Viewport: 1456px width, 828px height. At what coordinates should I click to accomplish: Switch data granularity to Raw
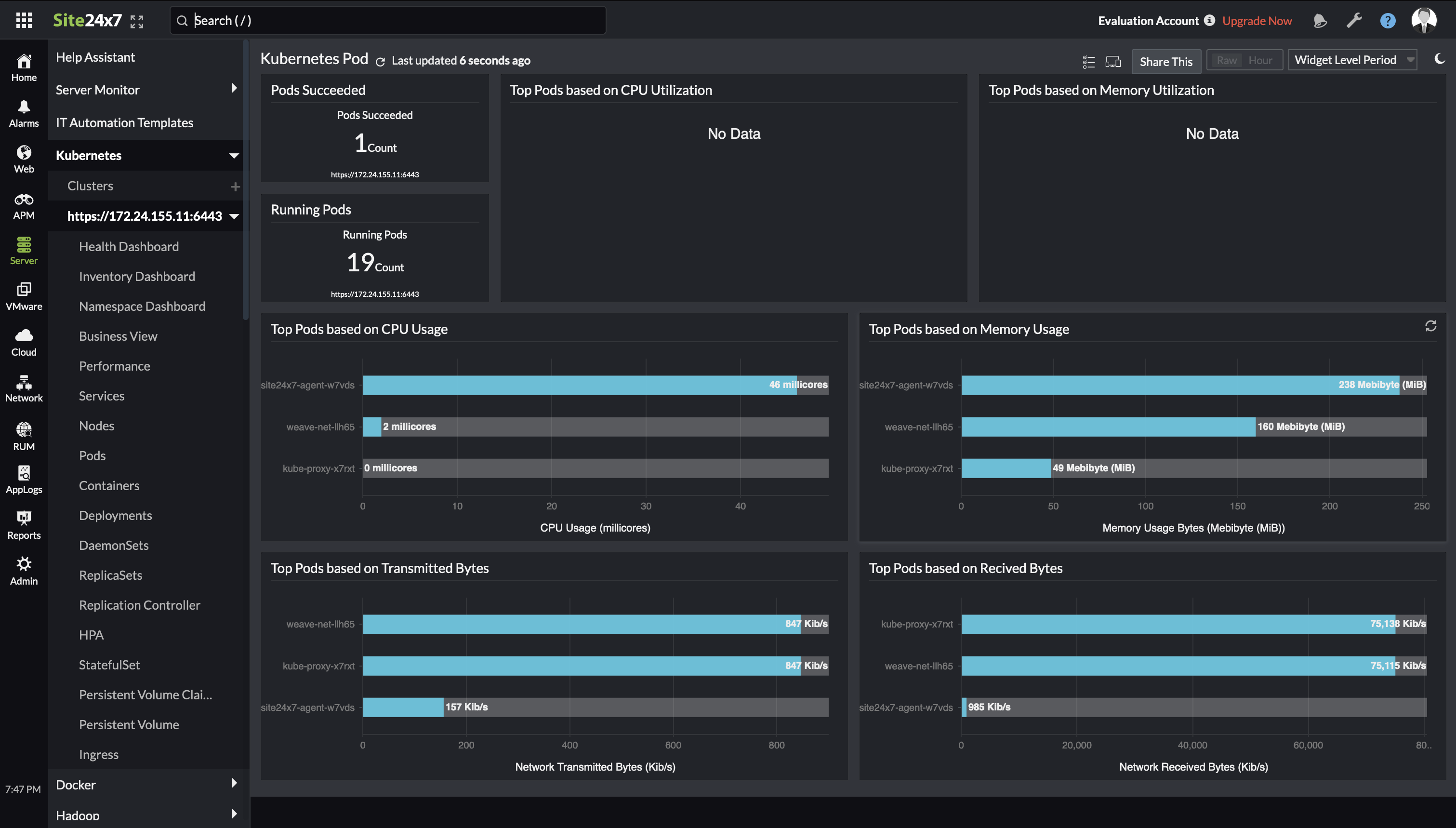[x=1226, y=60]
